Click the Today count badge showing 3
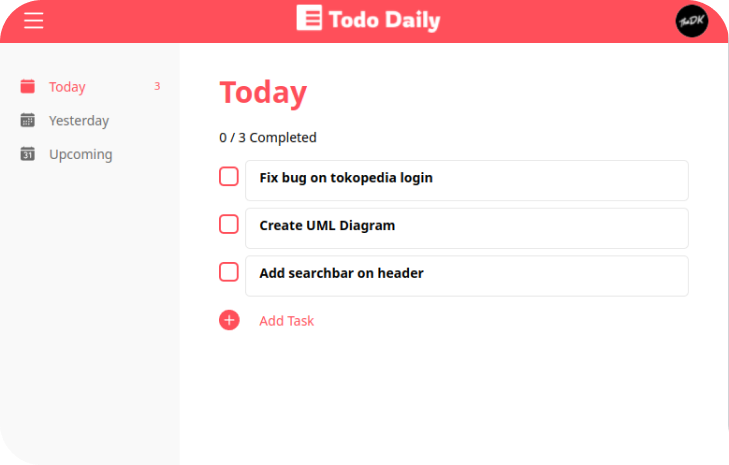The width and height of the screenshot is (729, 465). [157, 86]
